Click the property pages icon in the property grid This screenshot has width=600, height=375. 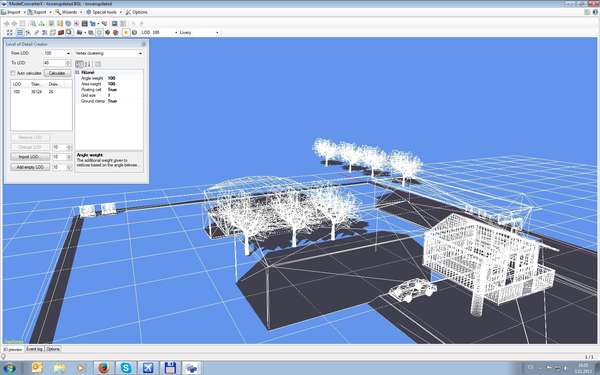click(98, 64)
